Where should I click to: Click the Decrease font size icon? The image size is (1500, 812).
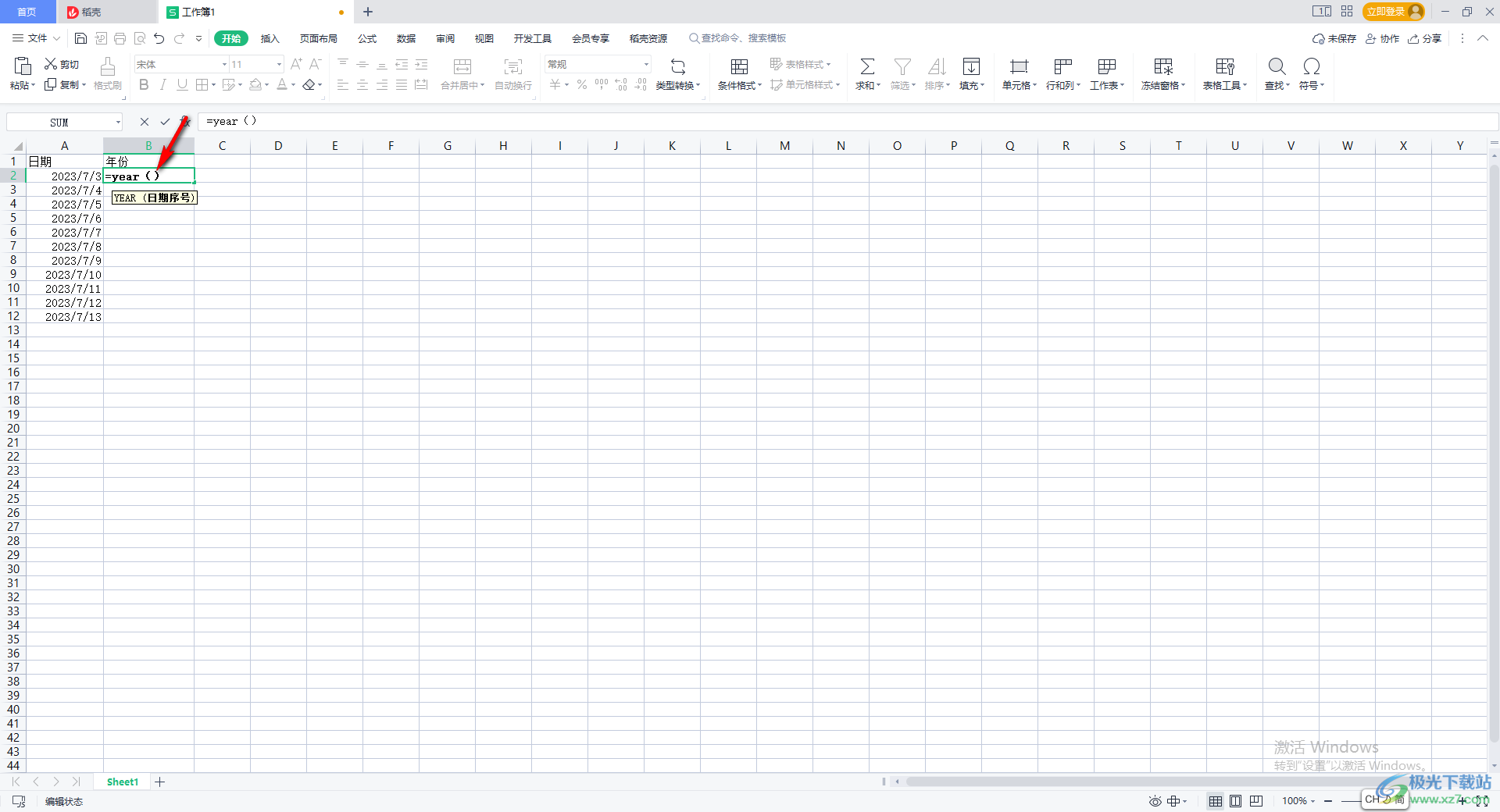tap(316, 64)
